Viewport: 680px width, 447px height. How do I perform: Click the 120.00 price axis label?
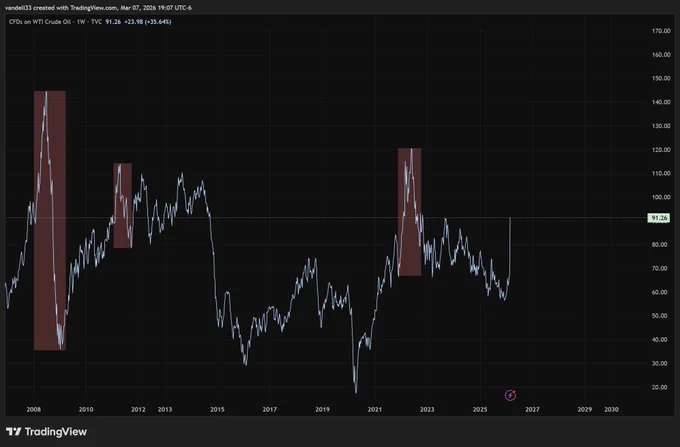pyautogui.click(x=661, y=150)
